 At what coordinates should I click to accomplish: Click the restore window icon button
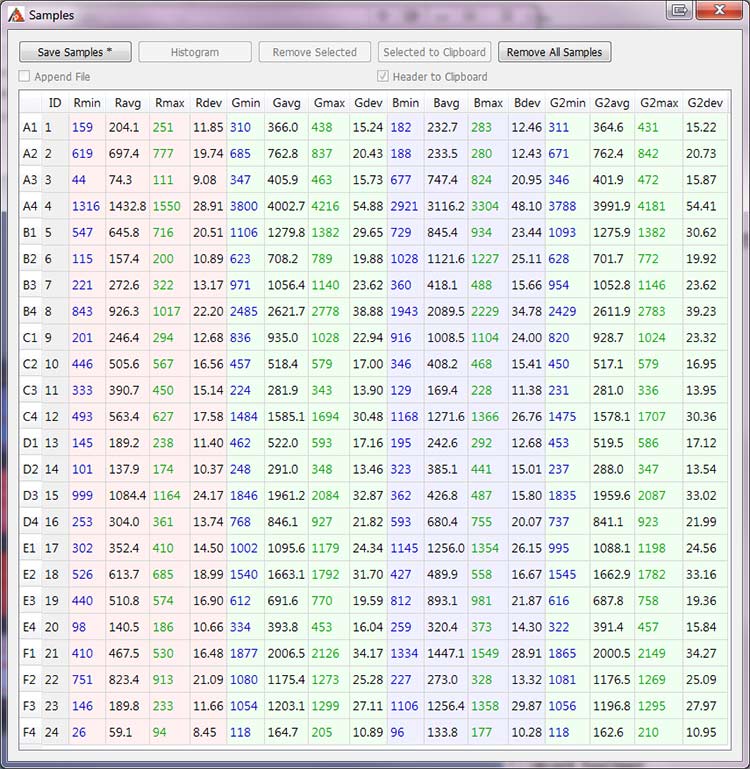tap(679, 10)
